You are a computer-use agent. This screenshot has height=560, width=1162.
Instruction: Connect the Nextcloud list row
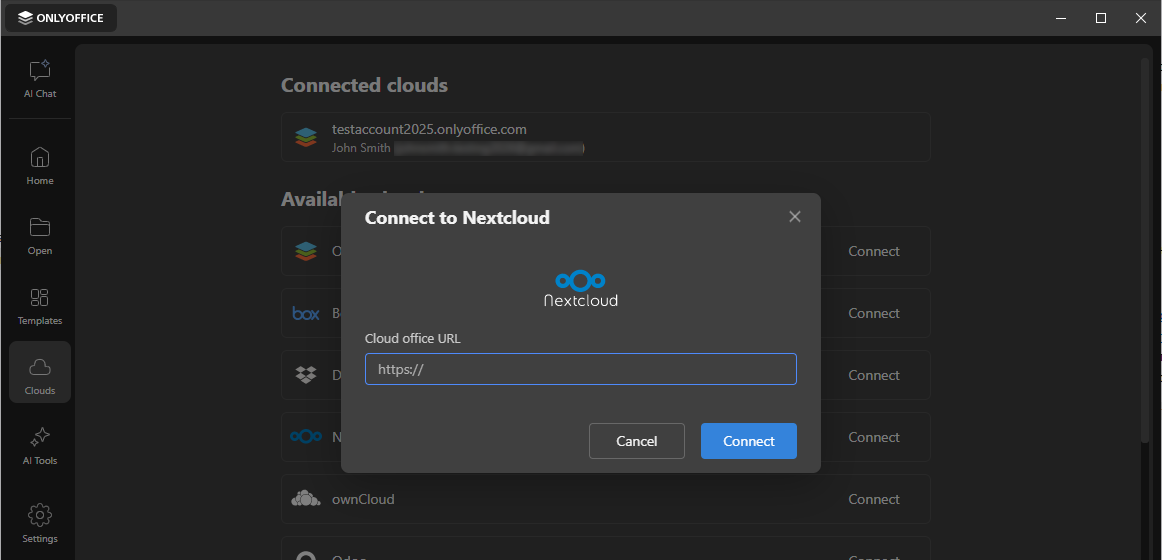click(x=874, y=437)
